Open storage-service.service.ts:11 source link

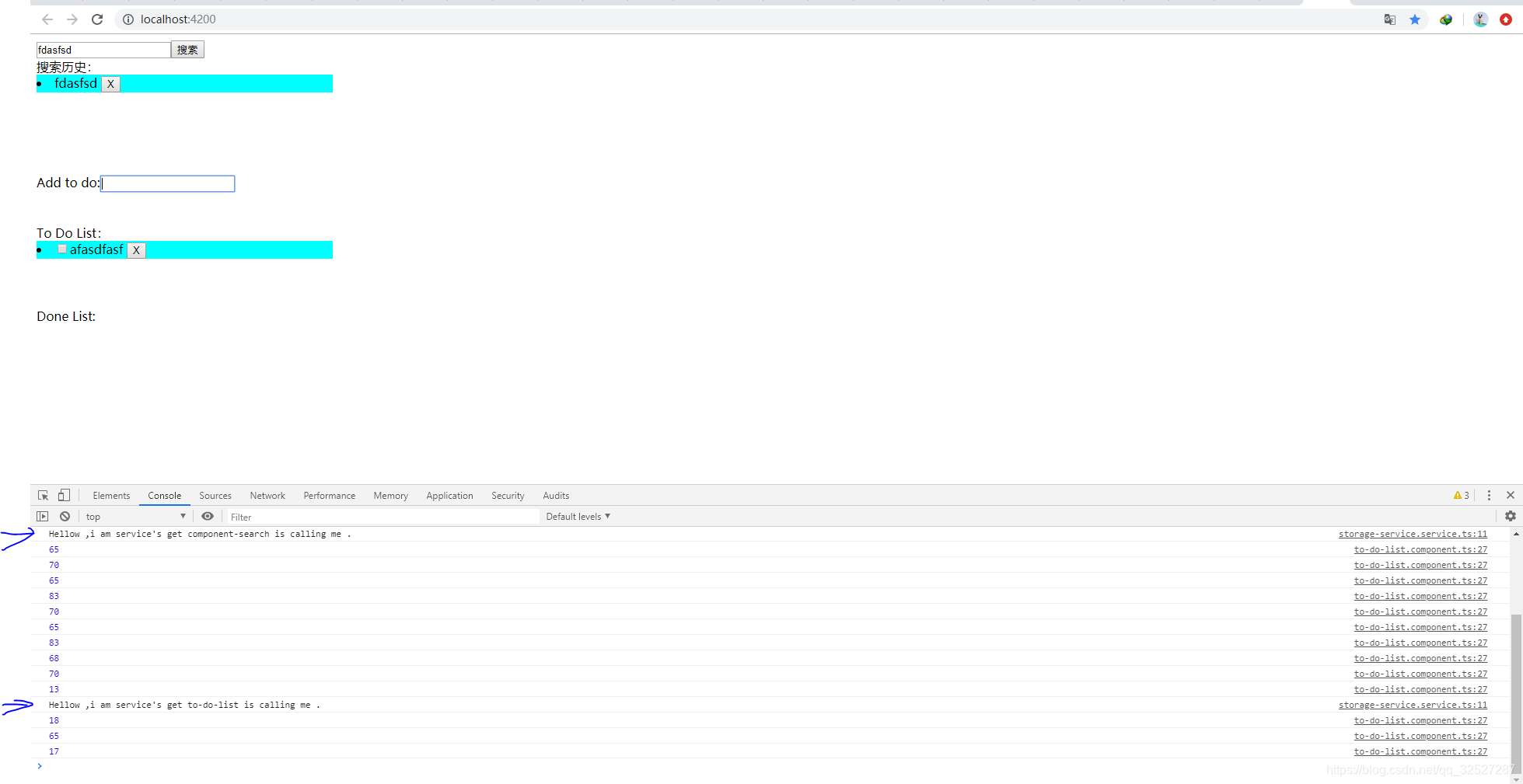1413,534
